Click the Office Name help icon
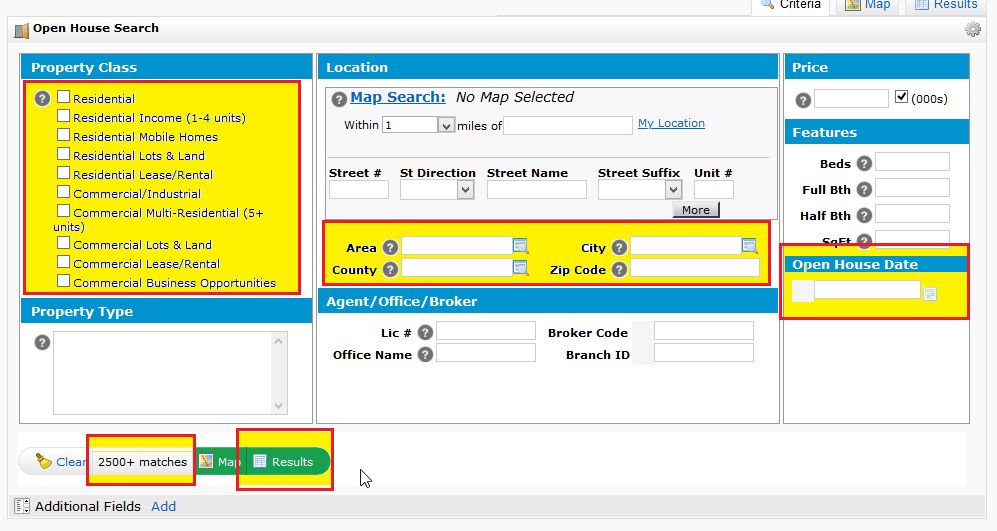997x531 pixels. click(425, 354)
